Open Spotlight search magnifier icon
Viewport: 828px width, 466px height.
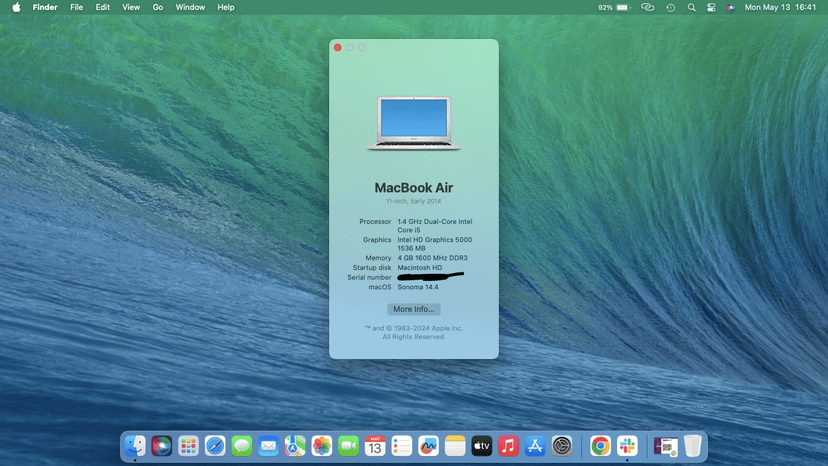tap(691, 7)
